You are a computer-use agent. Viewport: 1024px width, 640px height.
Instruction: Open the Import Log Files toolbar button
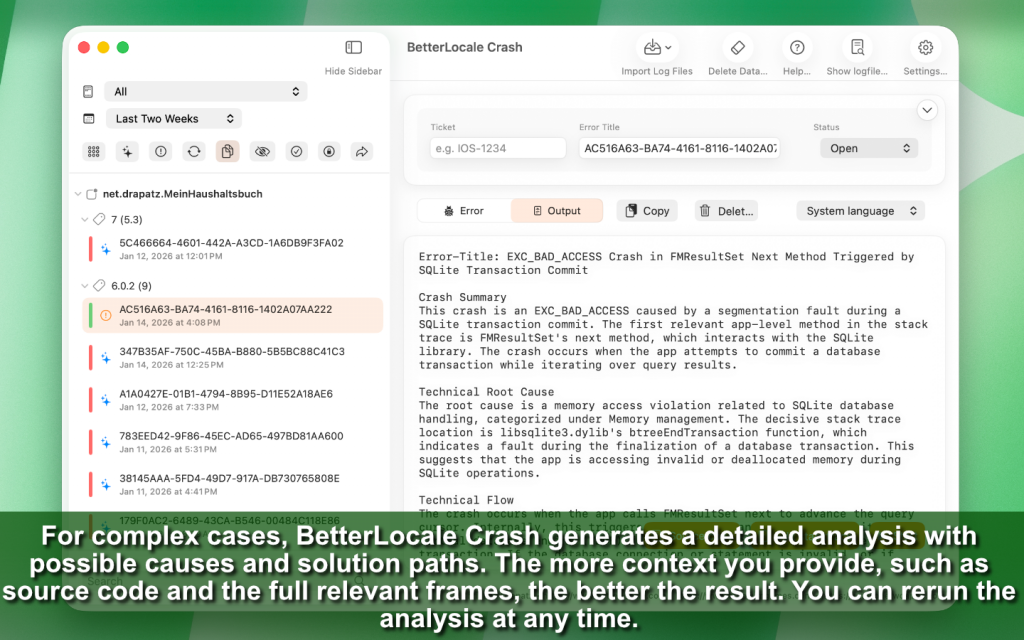pyautogui.click(x=656, y=48)
